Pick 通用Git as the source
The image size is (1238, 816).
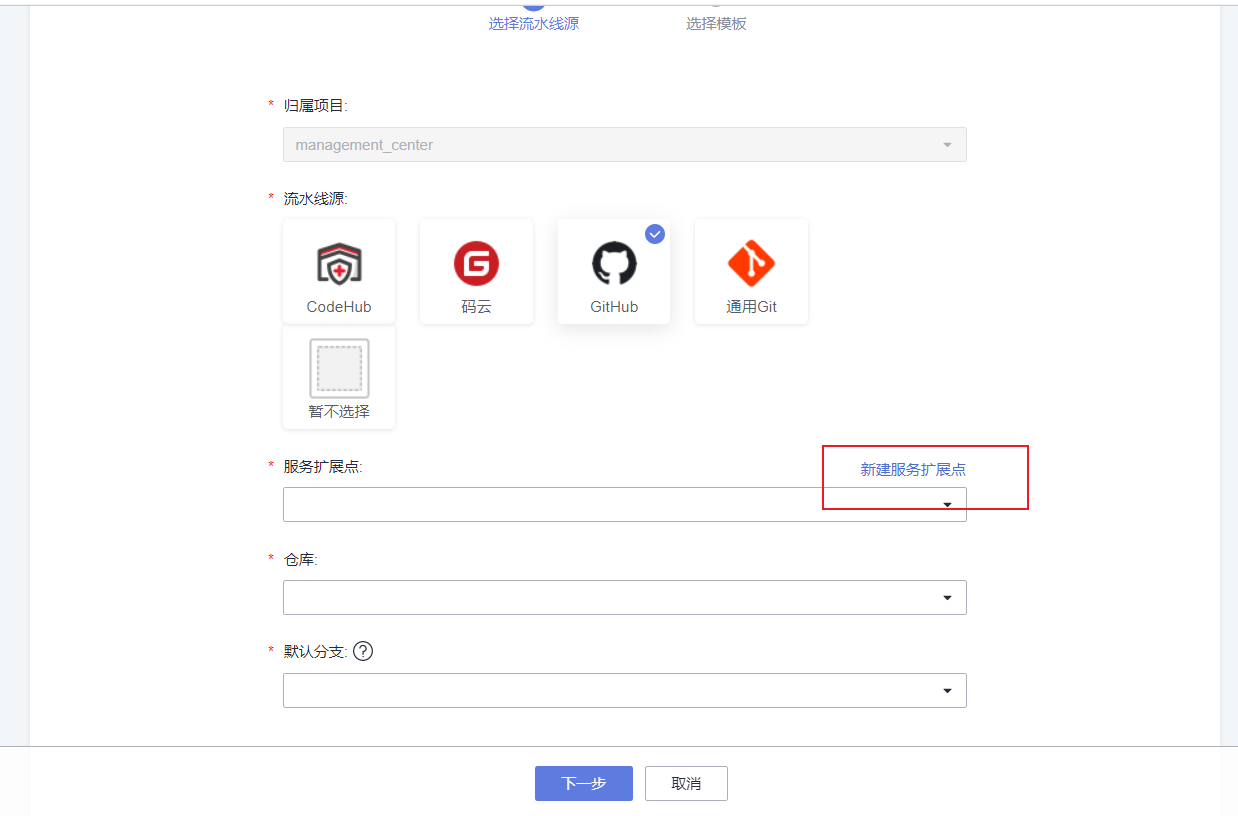(x=751, y=272)
